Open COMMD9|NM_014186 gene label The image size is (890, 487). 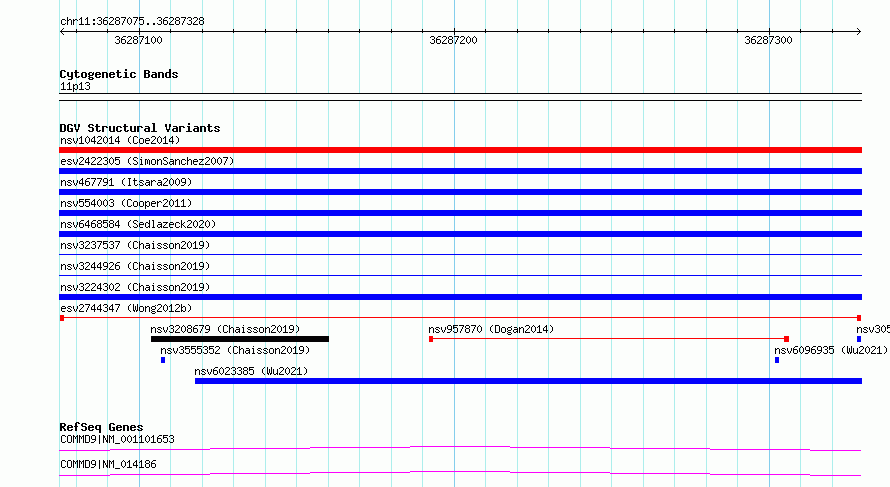108,464
